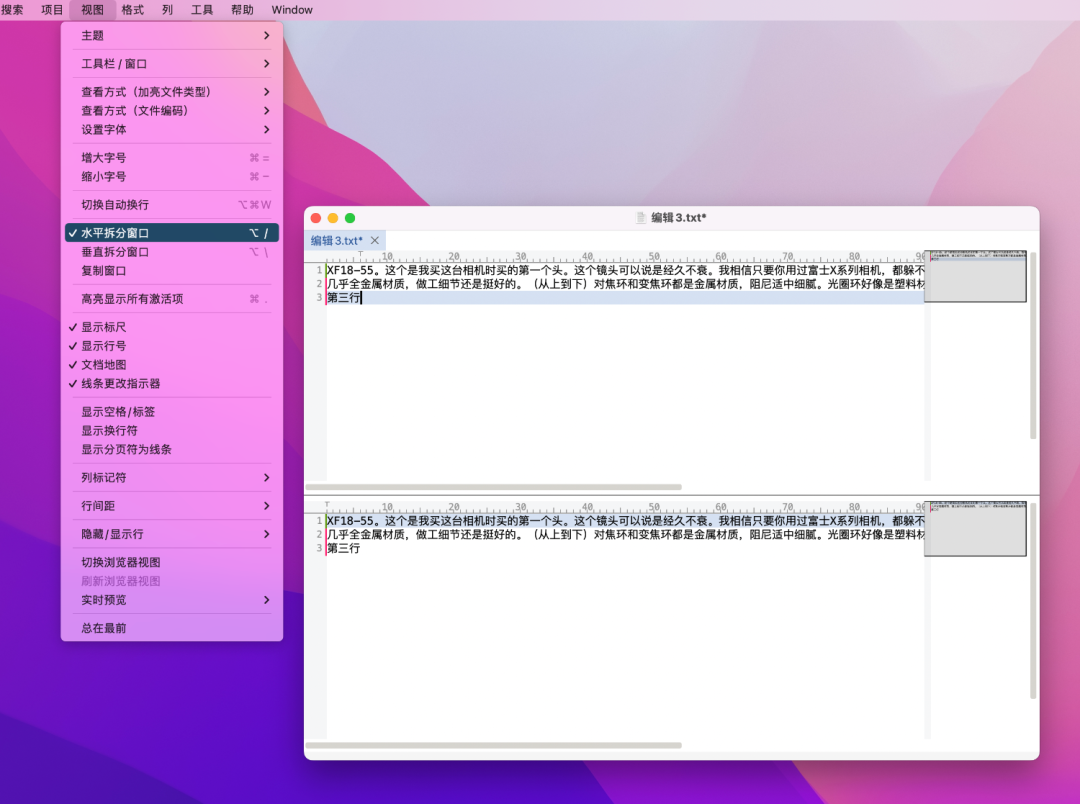This screenshot has height=804, width=1080.
Task: Open the Window menu
Action: pyautogui.click(x=292, y=10)
